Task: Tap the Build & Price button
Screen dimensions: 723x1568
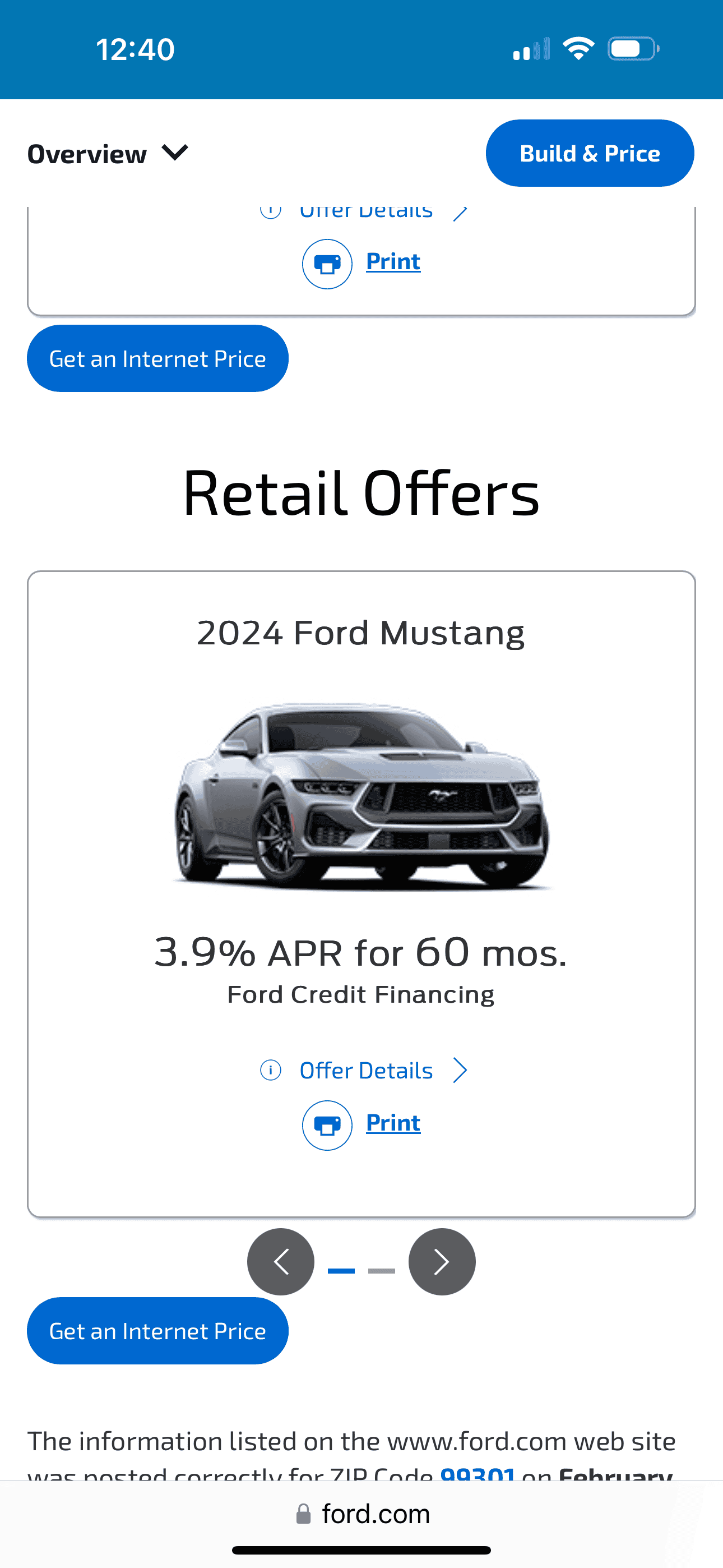Action: point(589,154)
